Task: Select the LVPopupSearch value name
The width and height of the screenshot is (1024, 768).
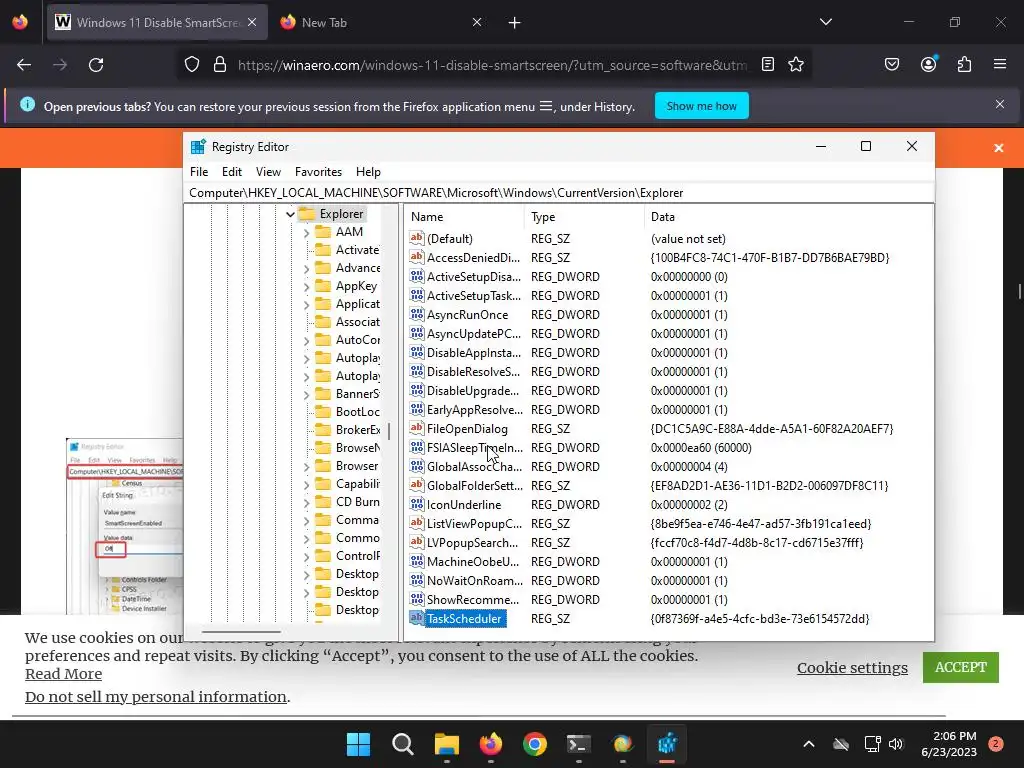Action: coord(472,543)
